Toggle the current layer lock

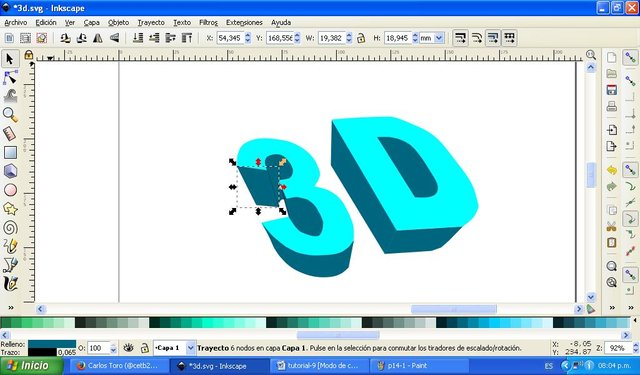(144, 348)
